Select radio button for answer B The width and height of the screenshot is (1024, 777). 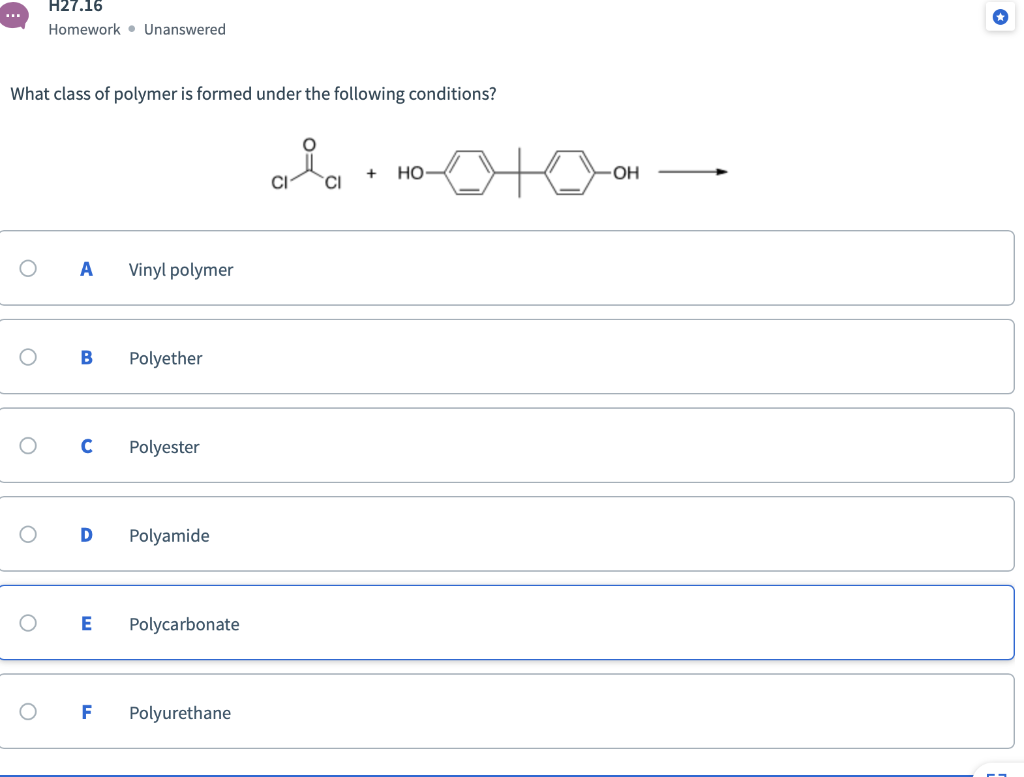click(27, 356)
